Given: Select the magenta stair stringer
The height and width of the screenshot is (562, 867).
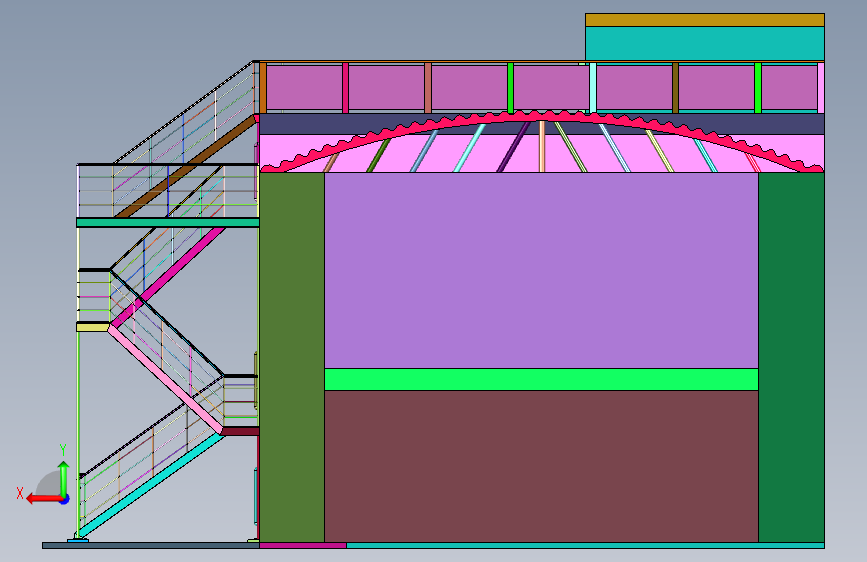Looking at the screenshot, I should (169, 277).
